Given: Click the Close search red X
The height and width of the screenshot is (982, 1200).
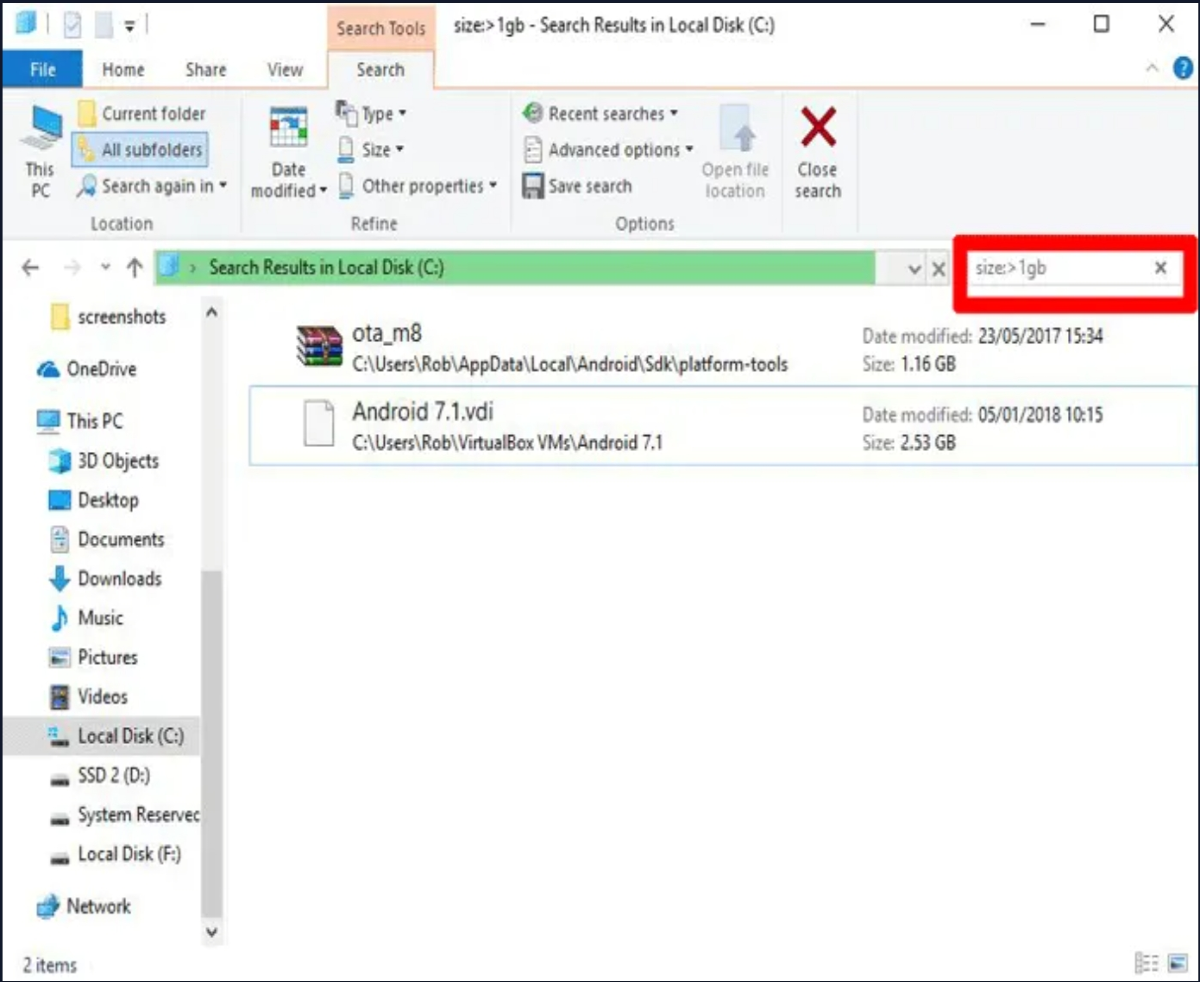Looking at the screenshot, I should click(818, 128).
